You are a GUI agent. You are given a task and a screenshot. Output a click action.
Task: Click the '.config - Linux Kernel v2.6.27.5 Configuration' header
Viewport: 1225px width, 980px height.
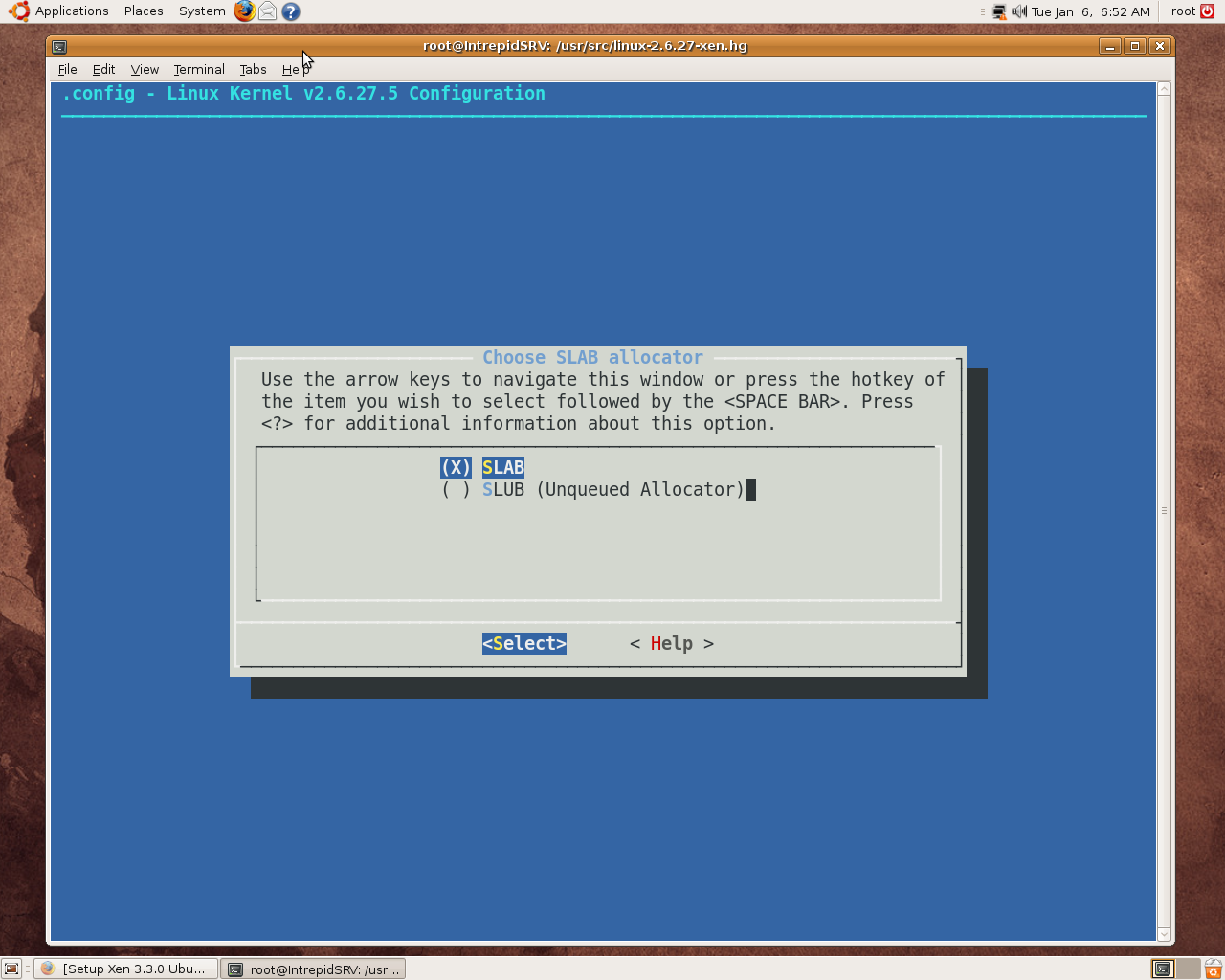(x=303, y=93)
